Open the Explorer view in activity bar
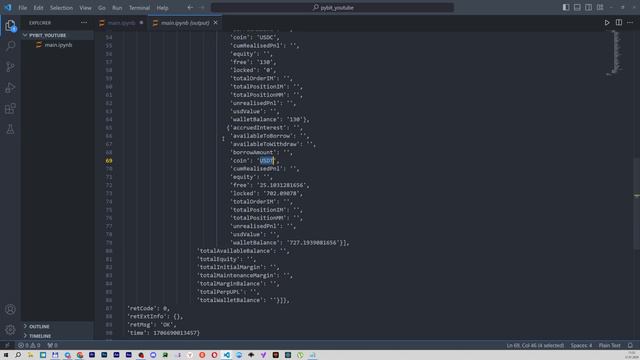Viewport: 640px width, 360px height. 11,26
